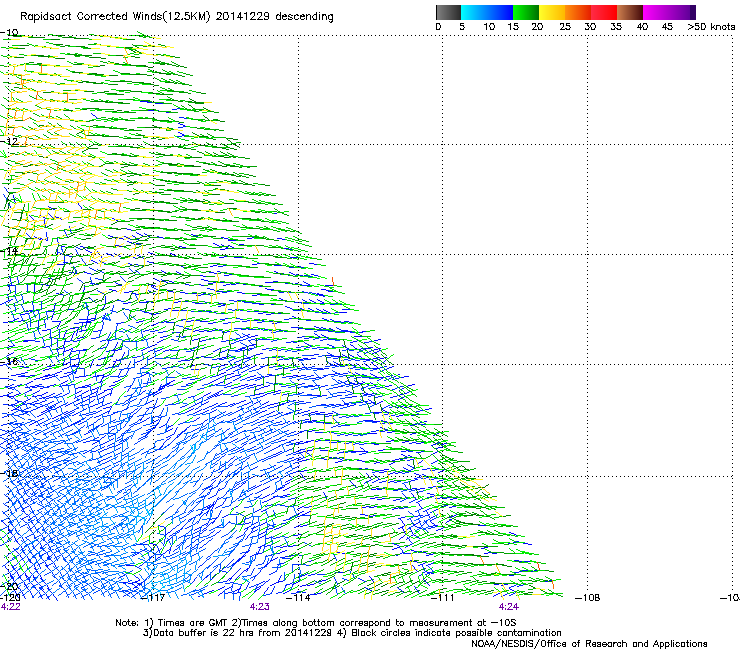Pick the green 15–20 knots legend color
Viewport: 740px width, 650px height.
[526, 12]
